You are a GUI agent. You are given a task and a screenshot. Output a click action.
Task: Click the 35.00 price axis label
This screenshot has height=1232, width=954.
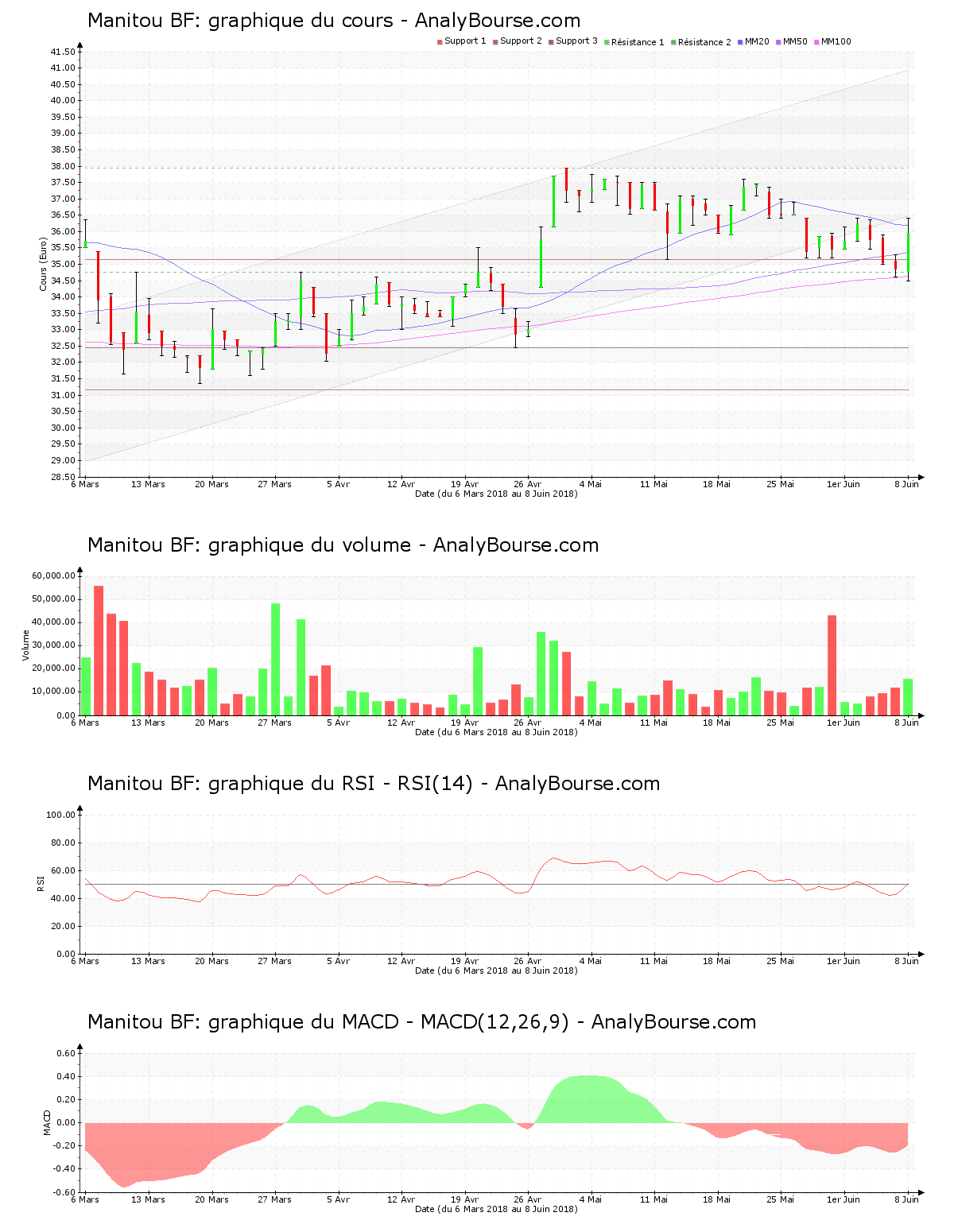pyautogui.click(x=63, y=265)
